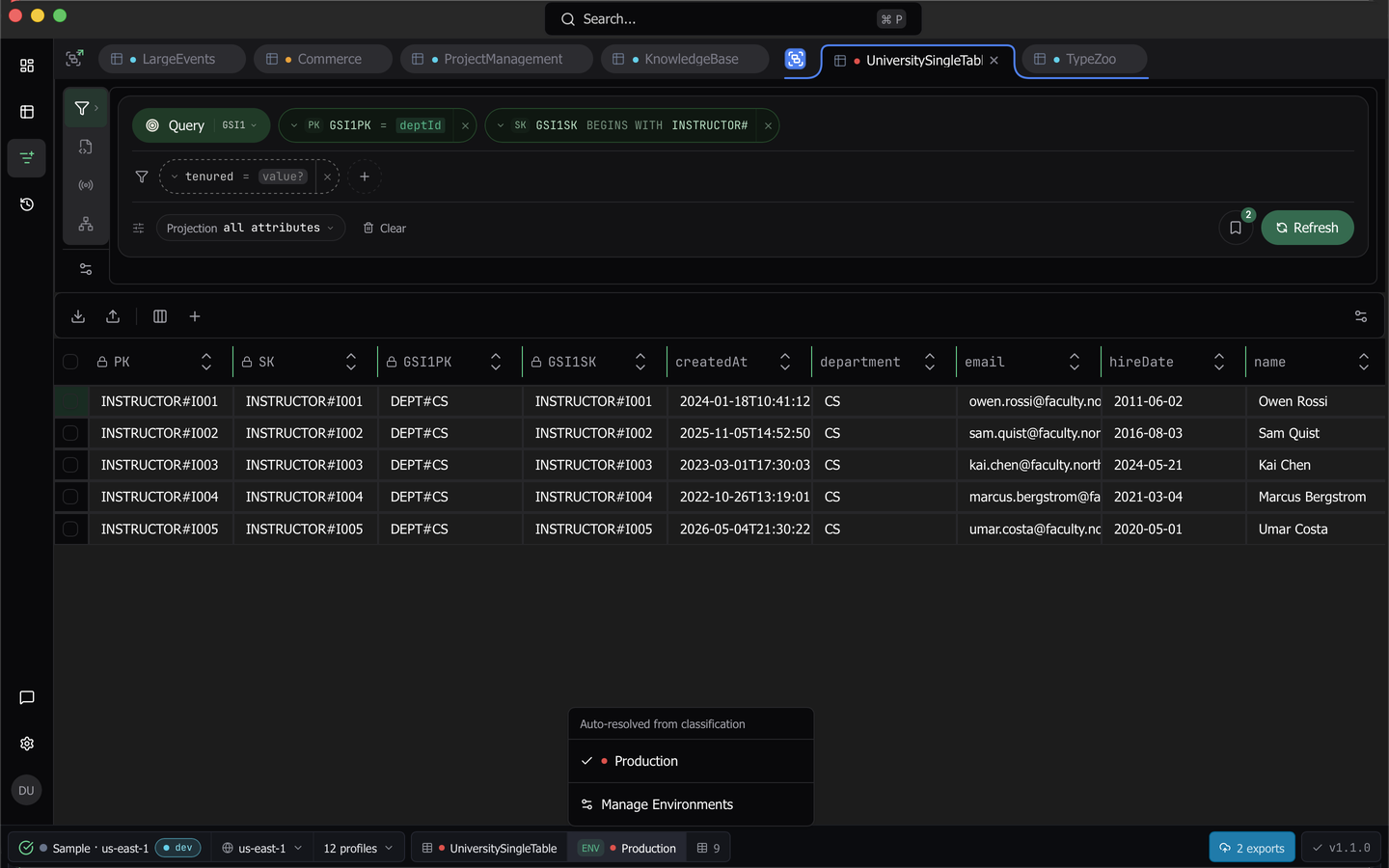This screenshot has height=868, width=1389.
Task: Click the 9 item count in status bar
Action: coord(708,848)
